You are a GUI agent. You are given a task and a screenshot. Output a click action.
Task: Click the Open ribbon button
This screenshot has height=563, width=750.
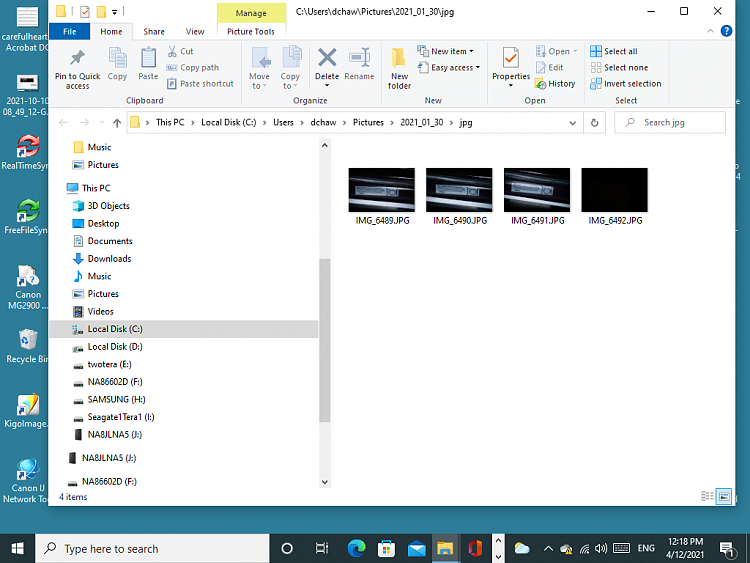pos(557,51)
